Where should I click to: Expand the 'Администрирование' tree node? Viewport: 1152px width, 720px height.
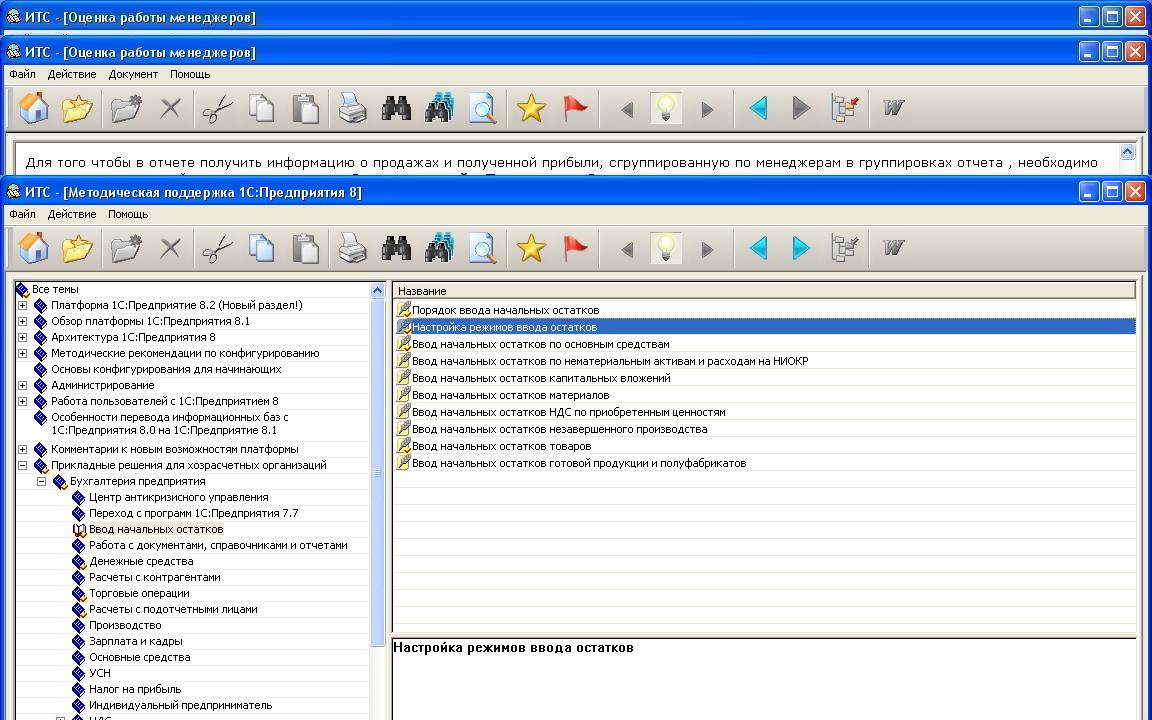[x=23, y=385]
